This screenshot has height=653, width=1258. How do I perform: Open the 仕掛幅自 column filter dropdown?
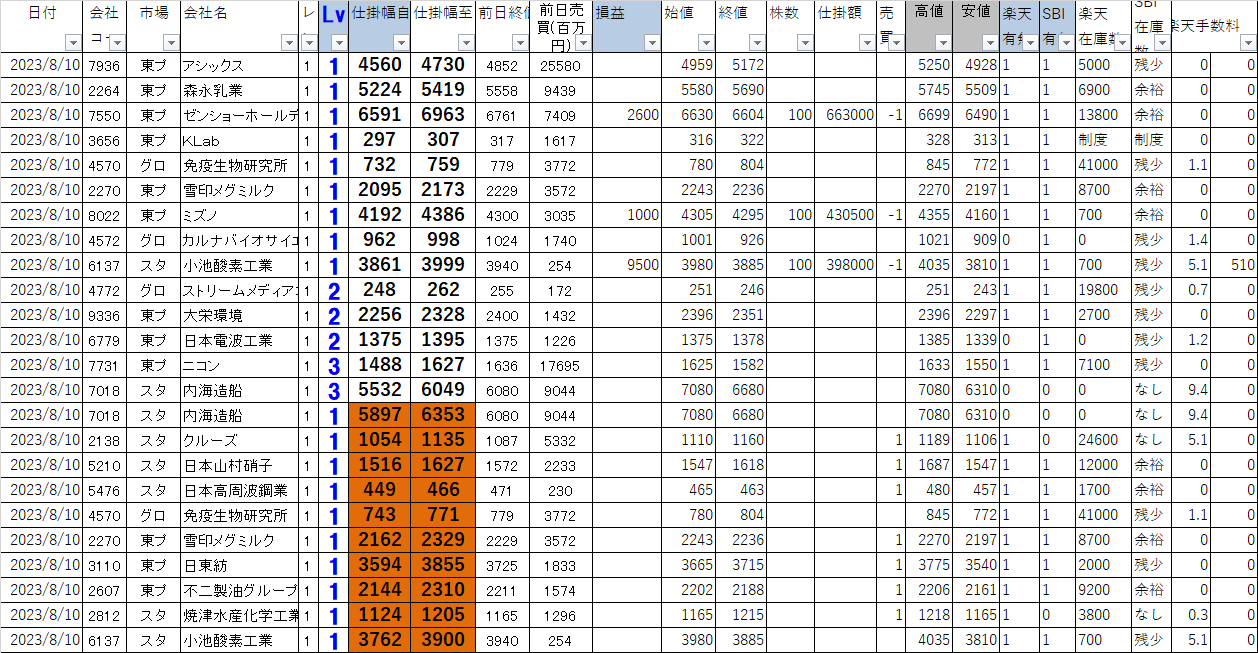pos(401,43)
